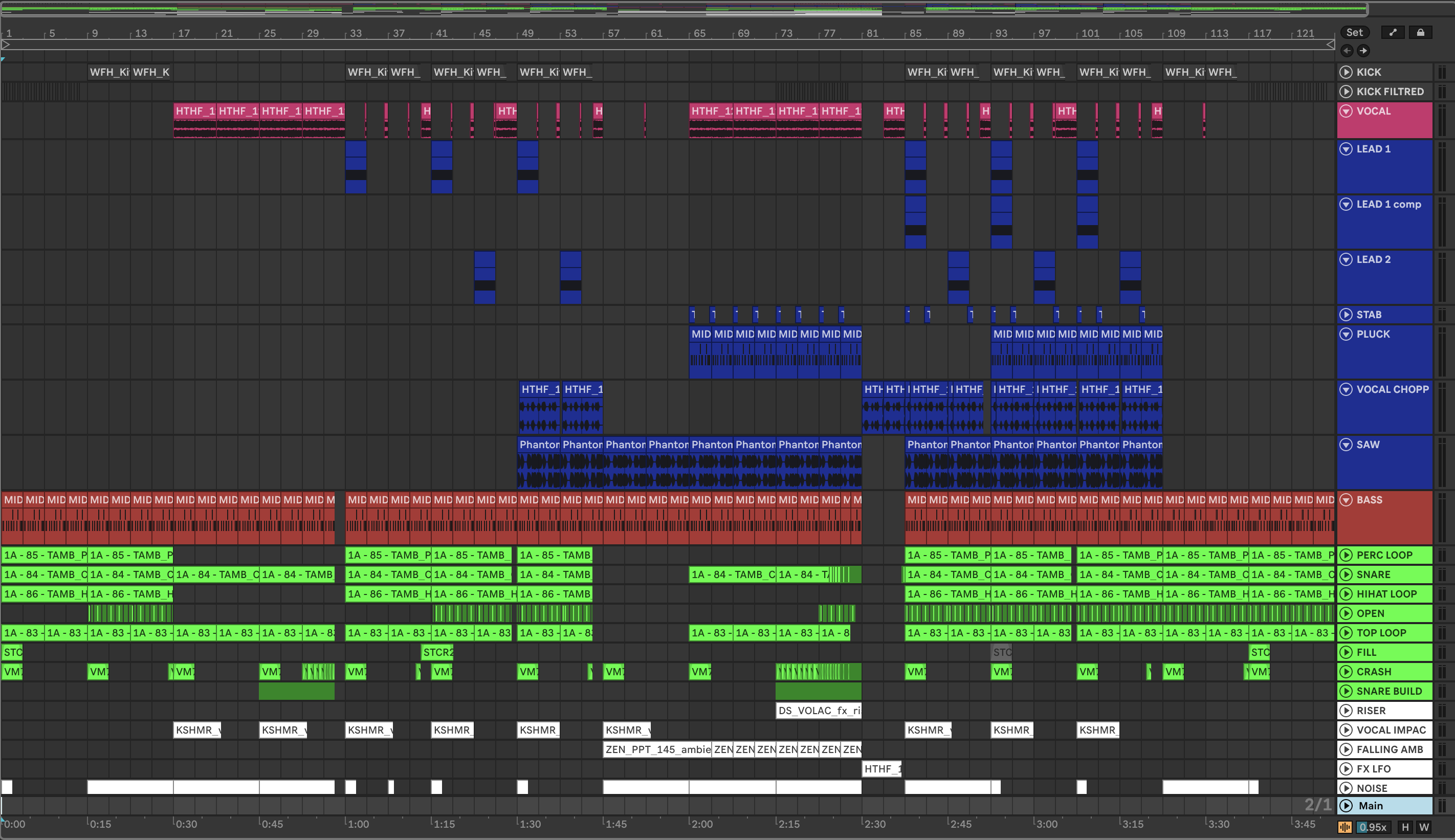The width and height of the screenshot is (1455, 840).
Task: Click the 0.95x zoom value field
Action: [x=1373, y=827]
